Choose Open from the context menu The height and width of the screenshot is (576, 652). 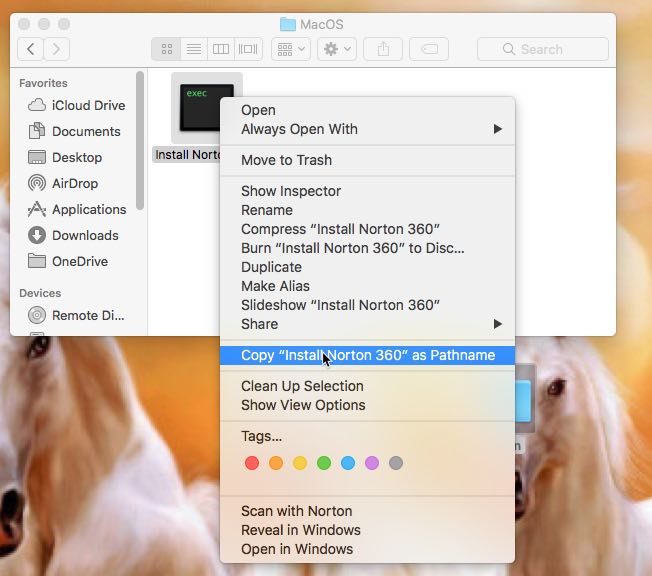(367, 110)
